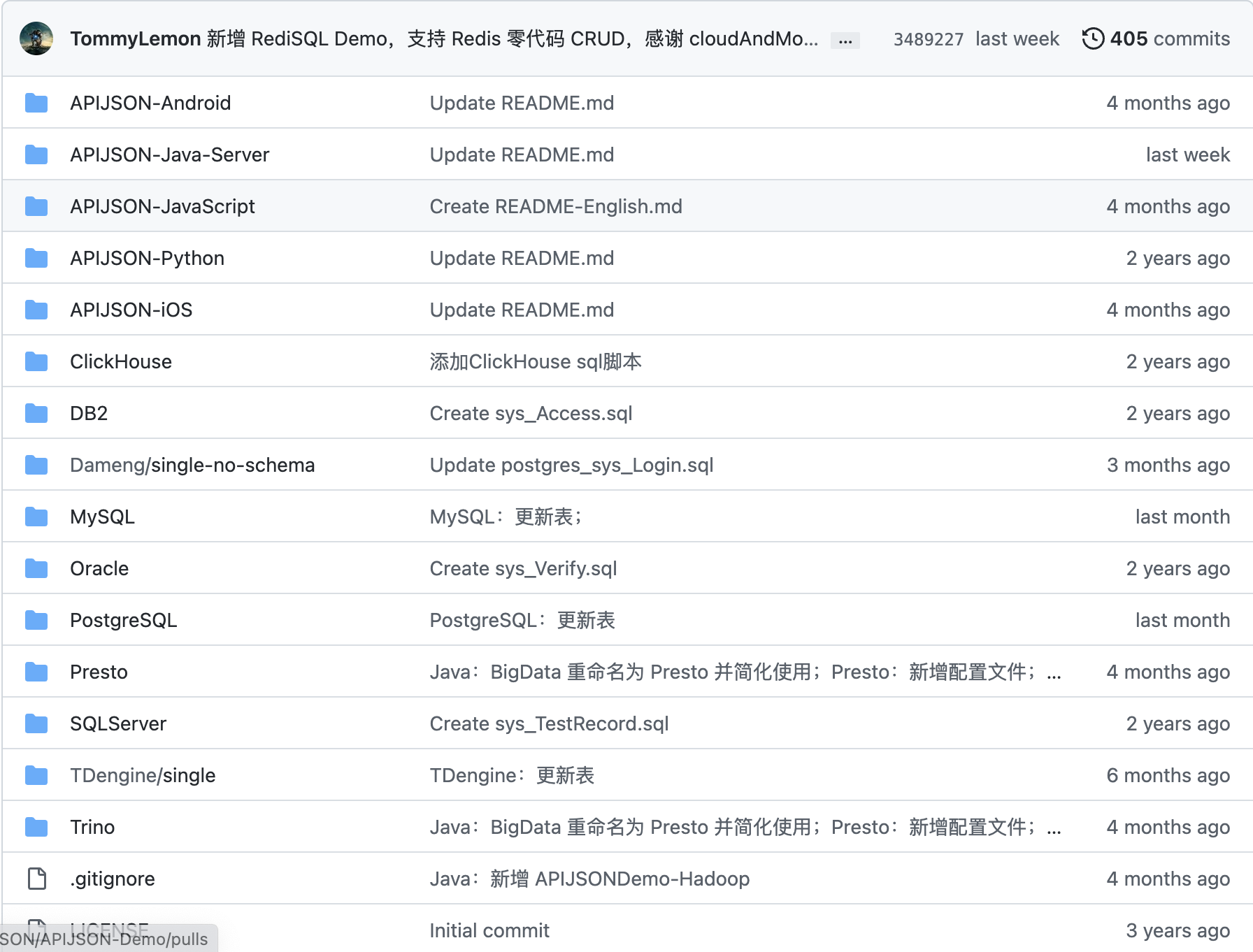Screen dimensions: 1253x952
Task: Click 'last week' timestamp in APIJSON-Java-Server row
Action: coord(1188,154)
